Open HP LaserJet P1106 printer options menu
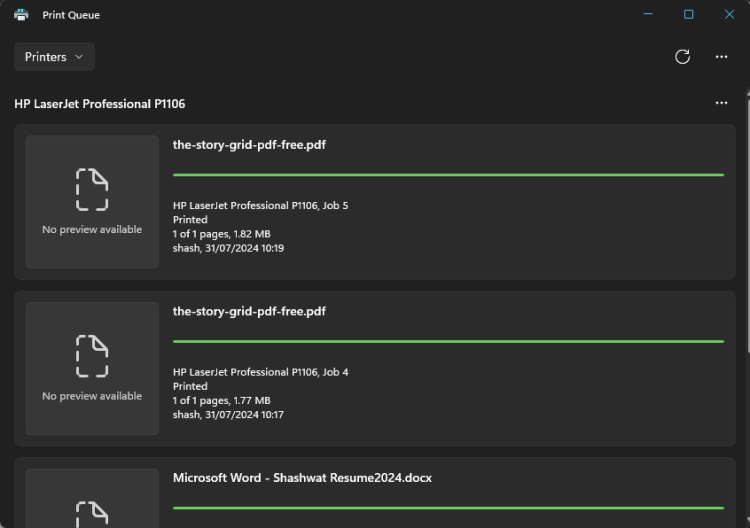750x528 pixels. click(x=721, y=103)
